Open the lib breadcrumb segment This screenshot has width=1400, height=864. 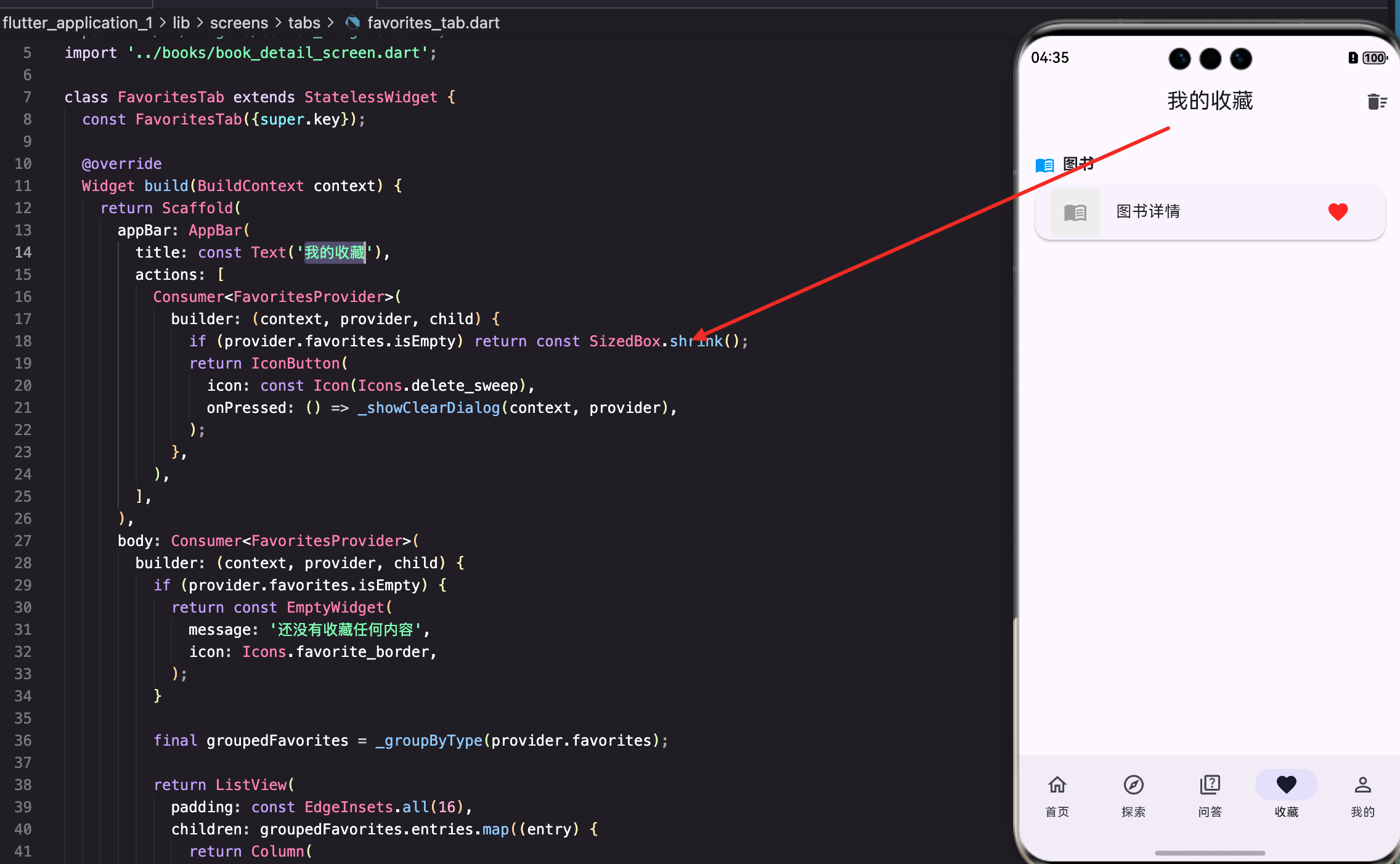[x=181, y=23]
